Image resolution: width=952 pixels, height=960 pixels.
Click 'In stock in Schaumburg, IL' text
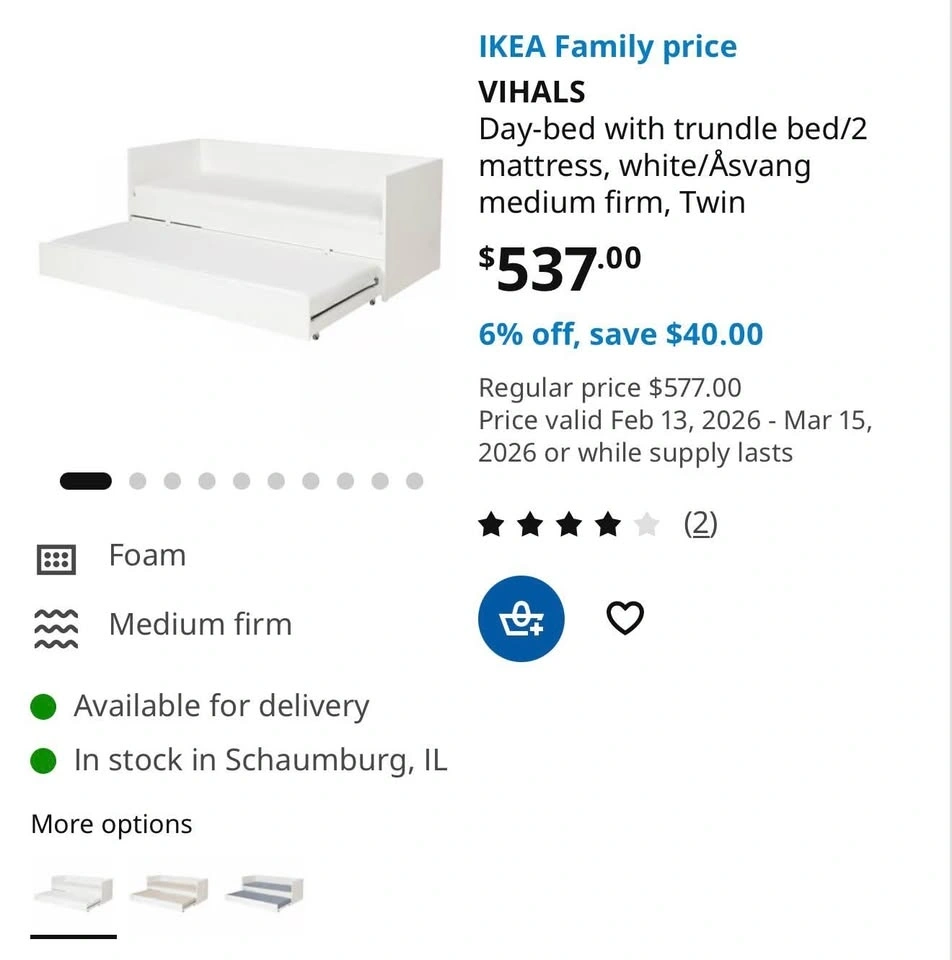260,761
